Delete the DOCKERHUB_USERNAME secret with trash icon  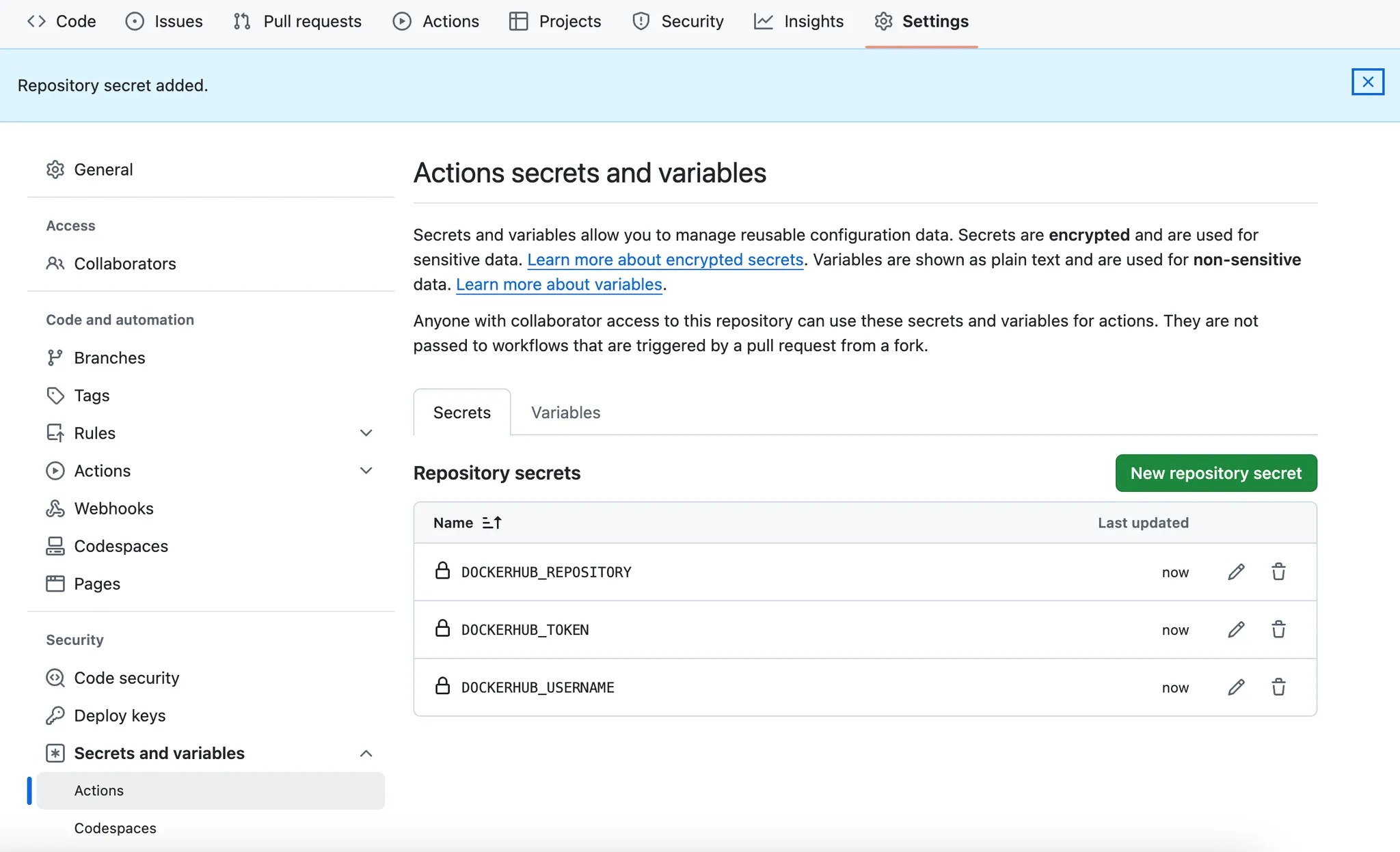[x=1278, y=687]
